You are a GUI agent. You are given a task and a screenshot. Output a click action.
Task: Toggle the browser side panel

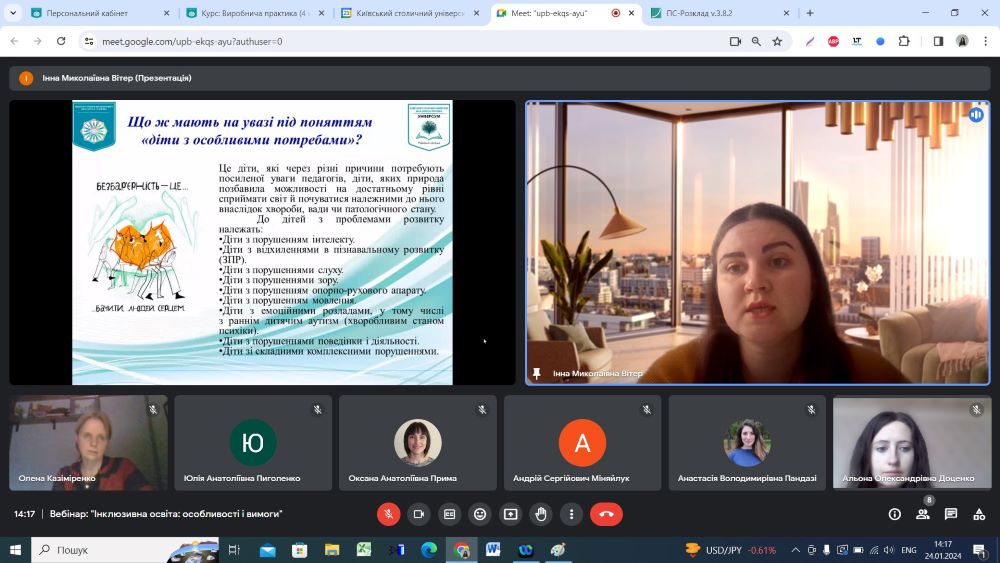pyautogui.click(x=938, y=41)
